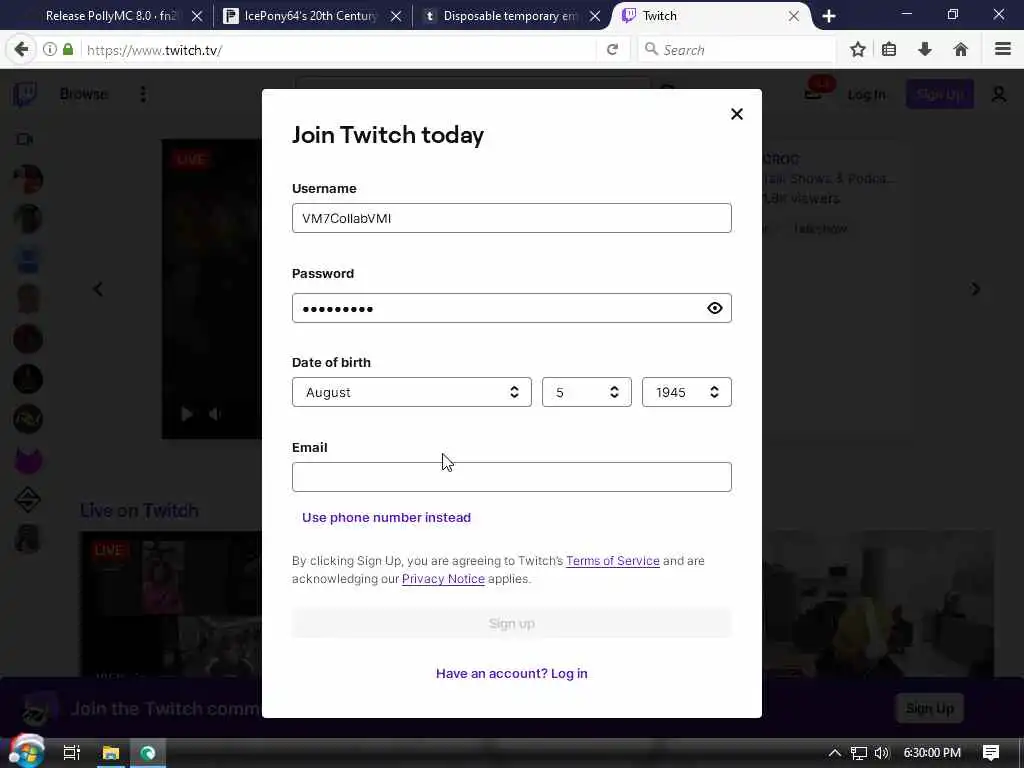Click the Sign Up button in bottom banner
The image size is (1024, 768).
click(x=929, y=709)
